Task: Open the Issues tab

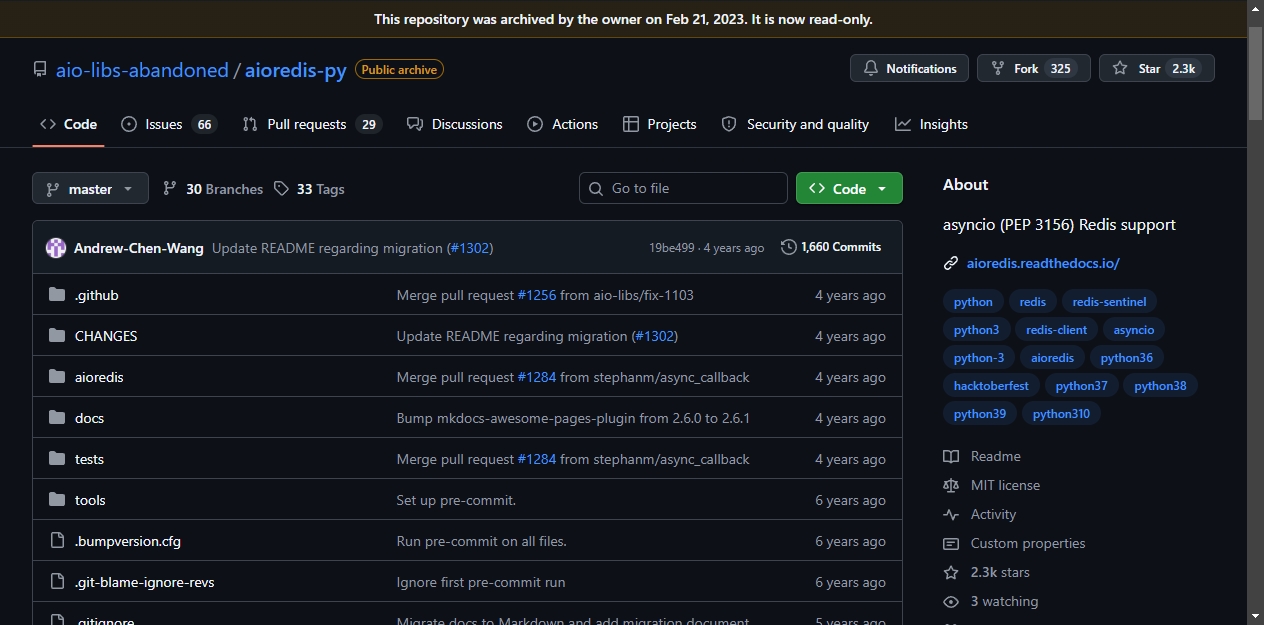Action: pos(169,124)
